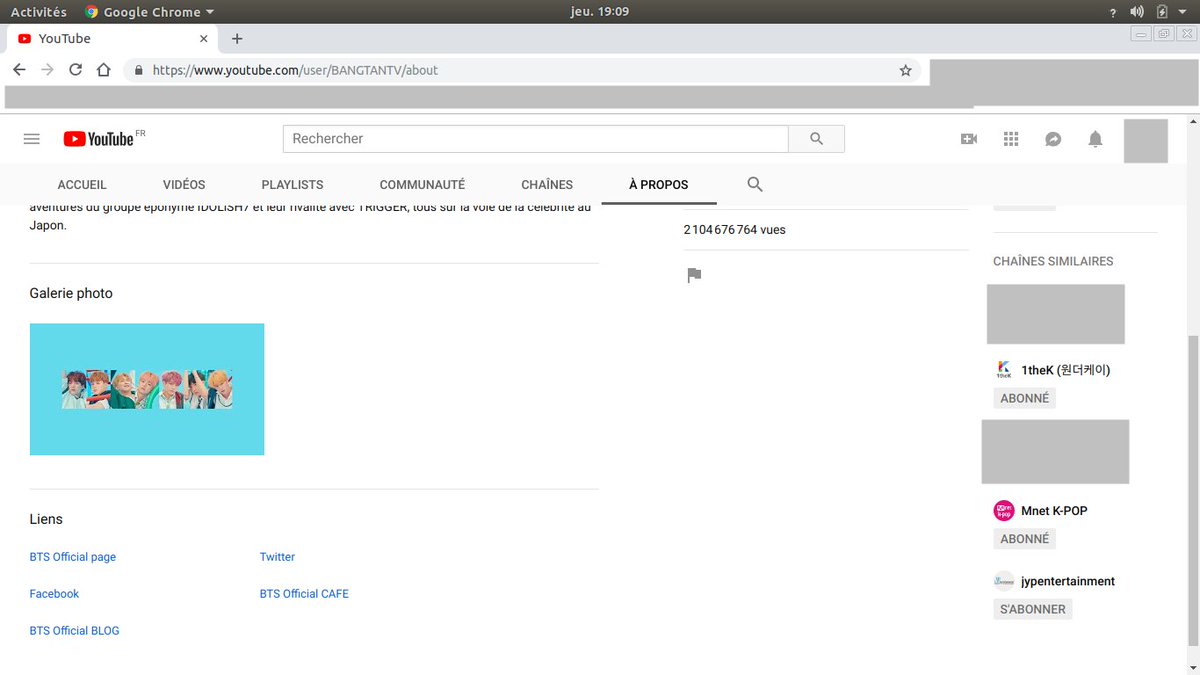Switch to the CHAÎNES tab
Screen dimensions: 1200x675
pyautogui.click(x=547, y=185)
